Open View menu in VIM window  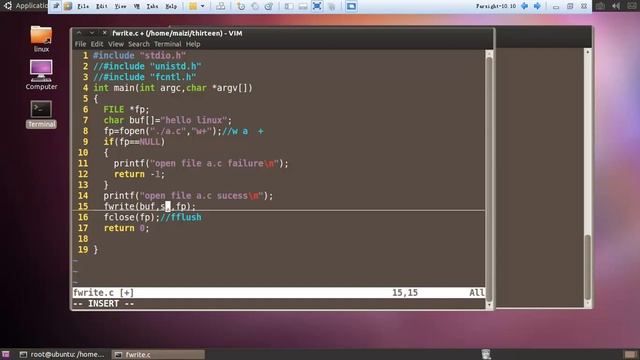coord(116,44)
